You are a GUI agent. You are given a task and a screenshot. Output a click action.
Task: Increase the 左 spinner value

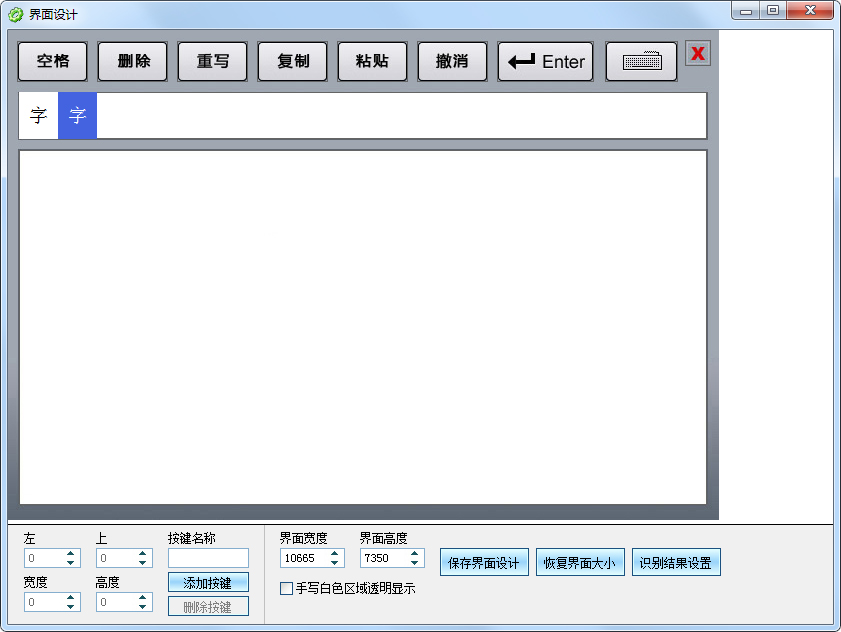[71, 554]
